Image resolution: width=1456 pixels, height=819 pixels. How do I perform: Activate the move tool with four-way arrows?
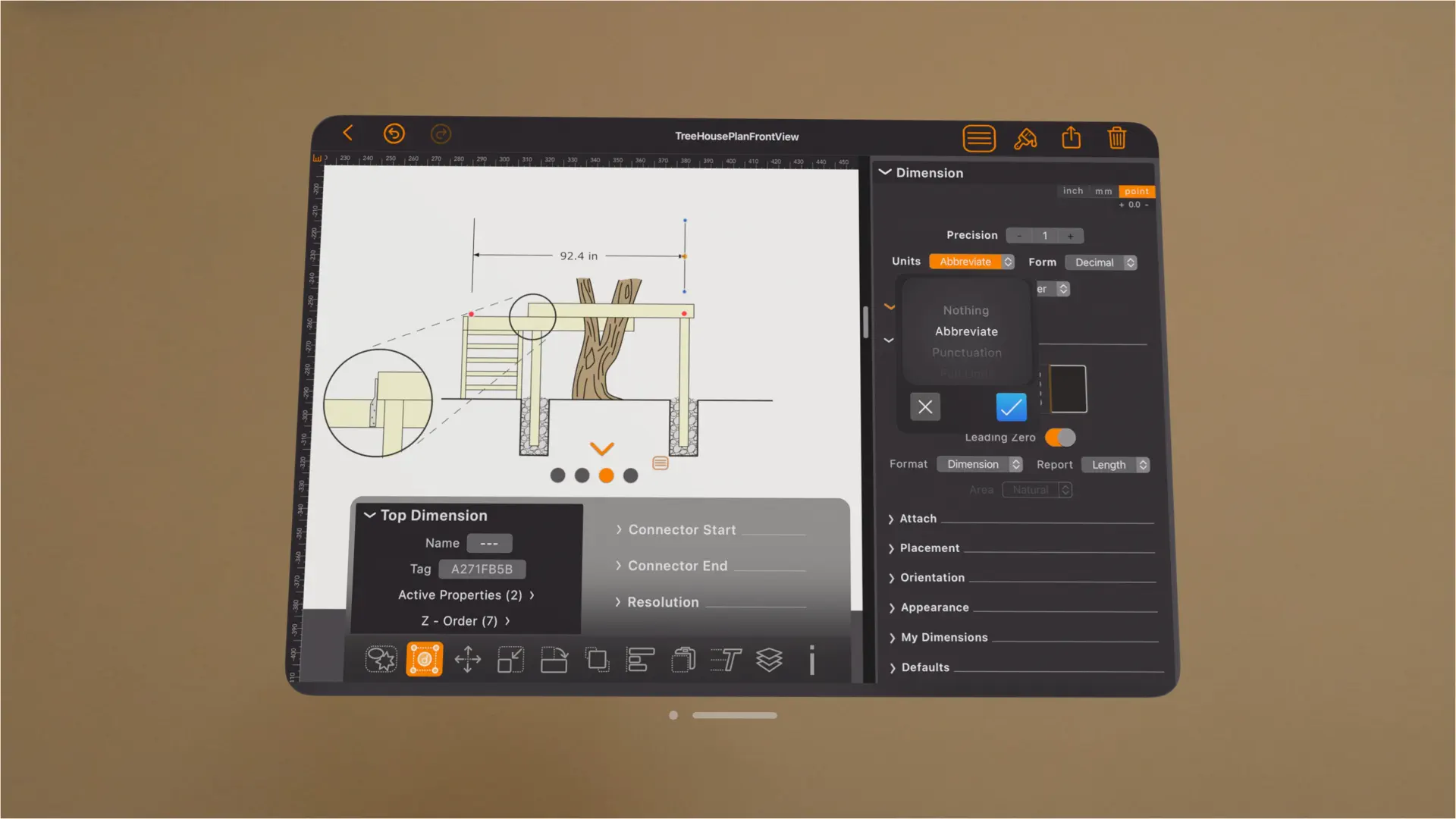pyautogui.click(x=467, y=660)
